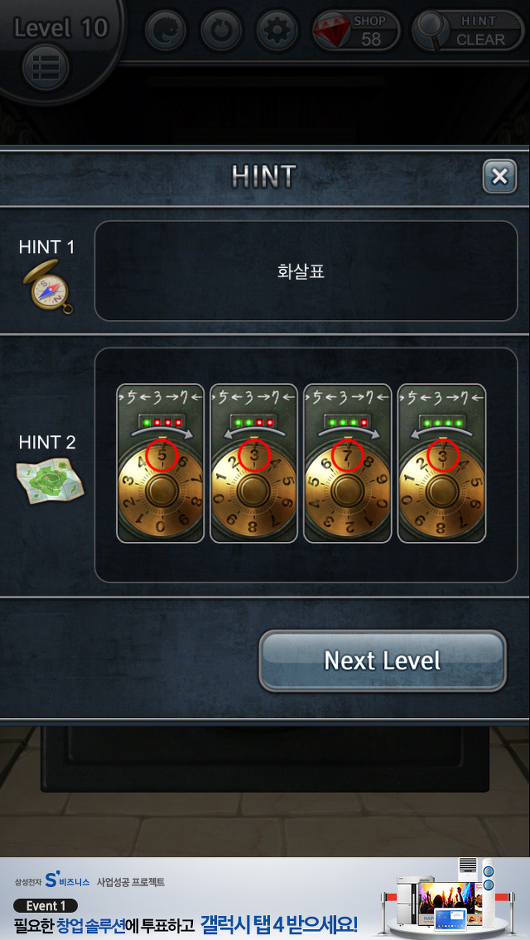Screen dimensions: 530x940
Task: Click the magnifier HINT CLEAR button
Action: click(468, 30)
